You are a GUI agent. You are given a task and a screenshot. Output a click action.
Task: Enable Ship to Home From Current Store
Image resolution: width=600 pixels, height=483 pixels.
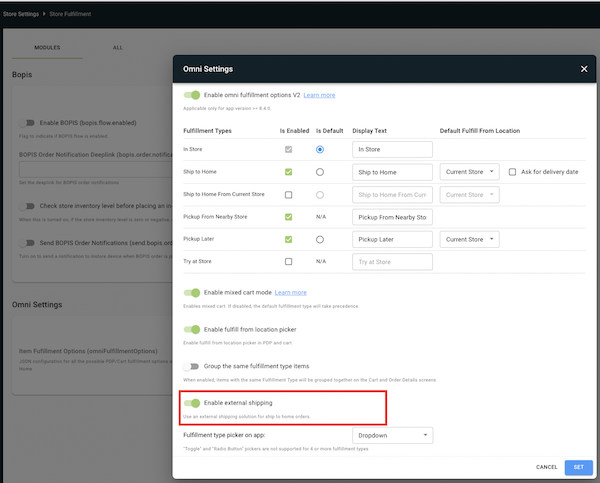(289, 195)
